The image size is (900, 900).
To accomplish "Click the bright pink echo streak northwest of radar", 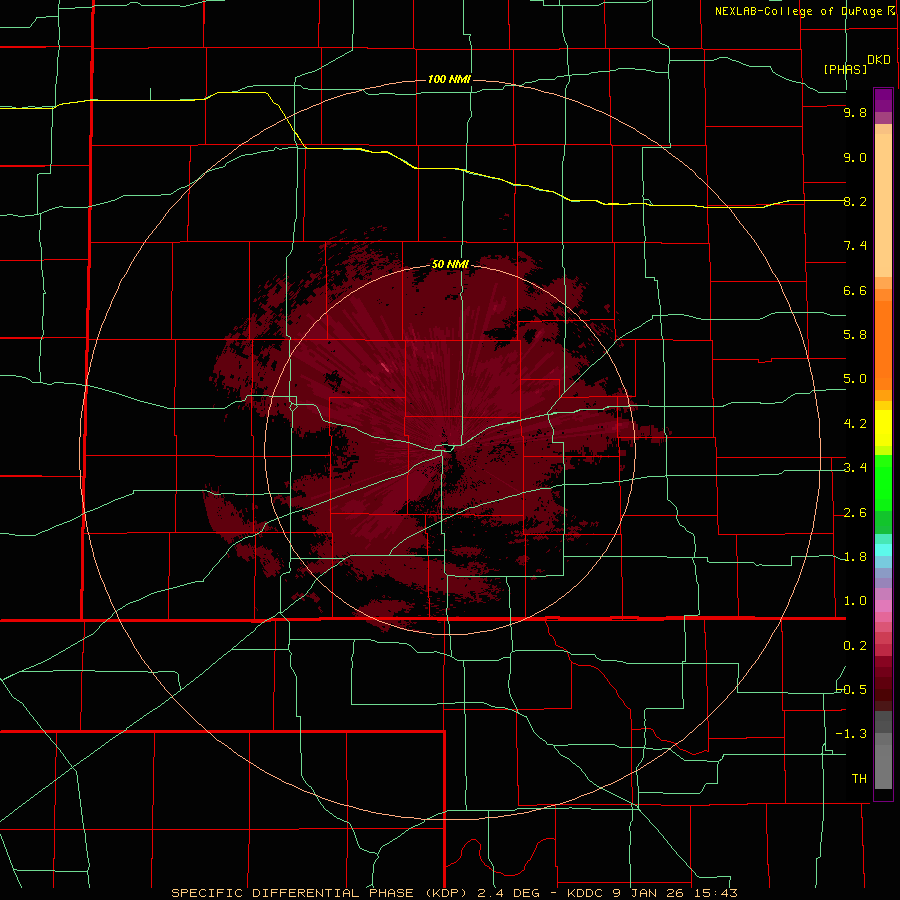I will click(x=384, y=366).
